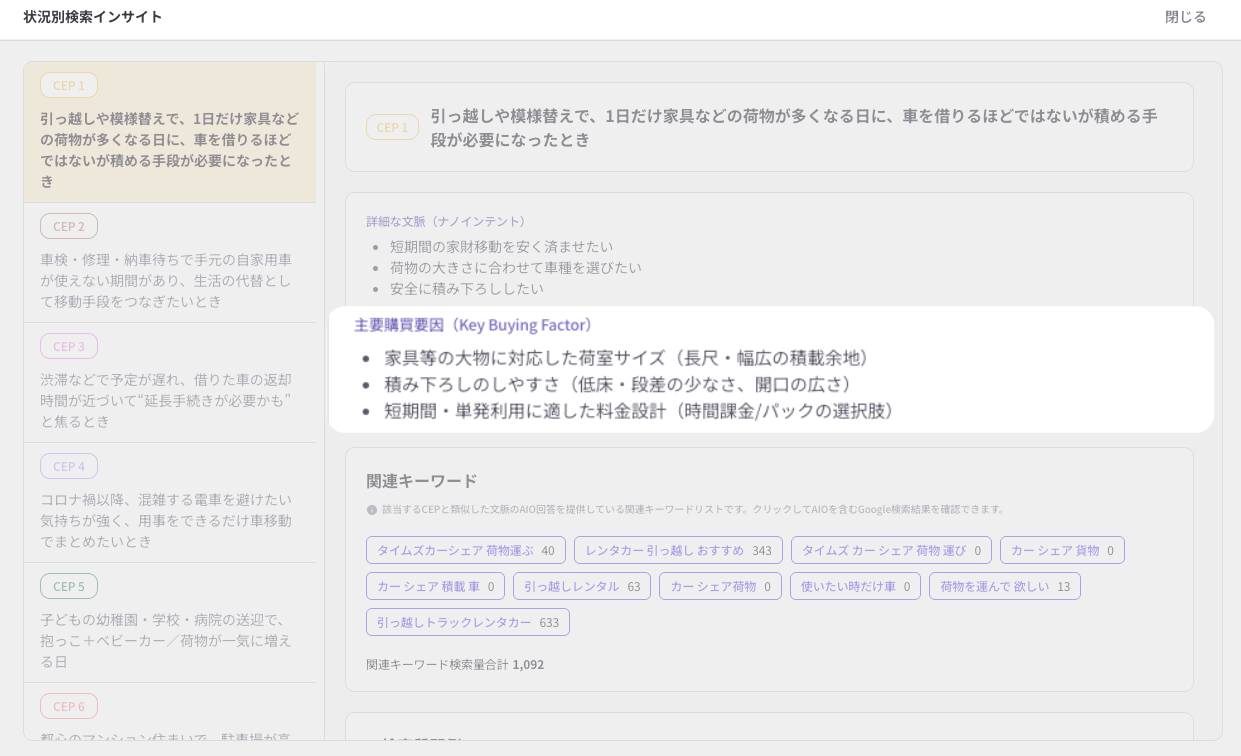1241x756 pixels.
Task: Click the CEP 1 badge in main header
Action: [x=392, y=127]
